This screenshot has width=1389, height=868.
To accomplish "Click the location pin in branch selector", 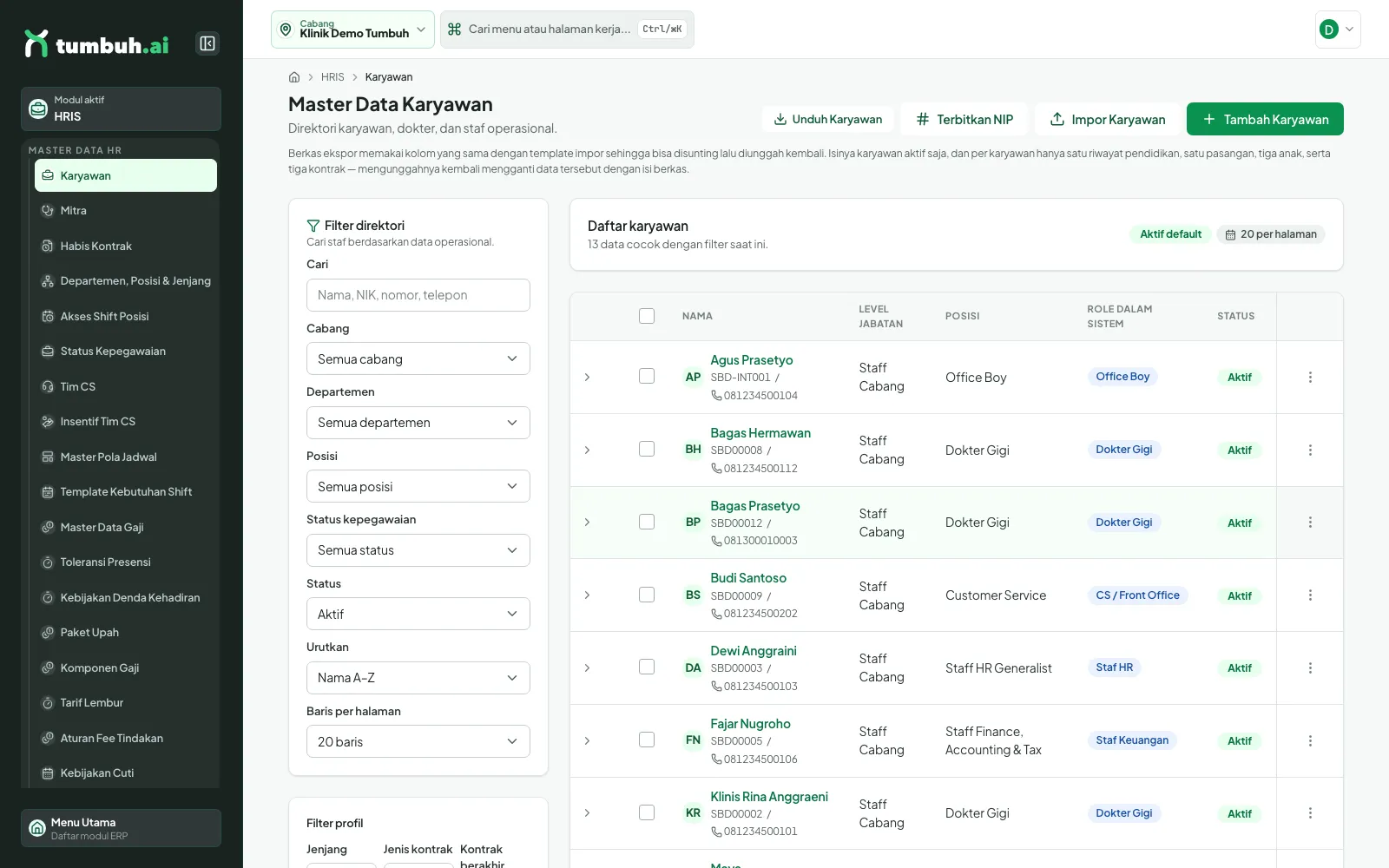I will (286, 30).
